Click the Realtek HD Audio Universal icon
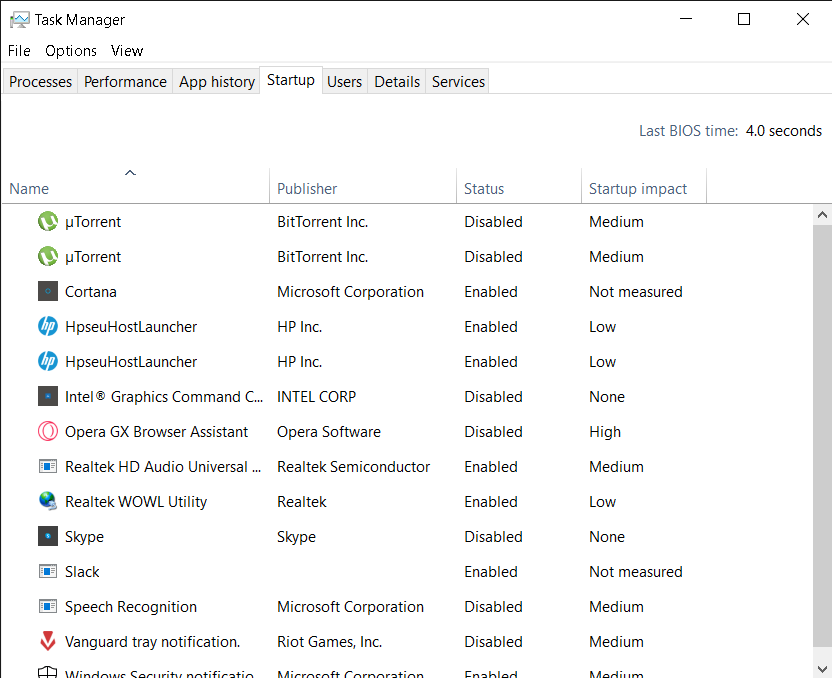 coord(48,467)
